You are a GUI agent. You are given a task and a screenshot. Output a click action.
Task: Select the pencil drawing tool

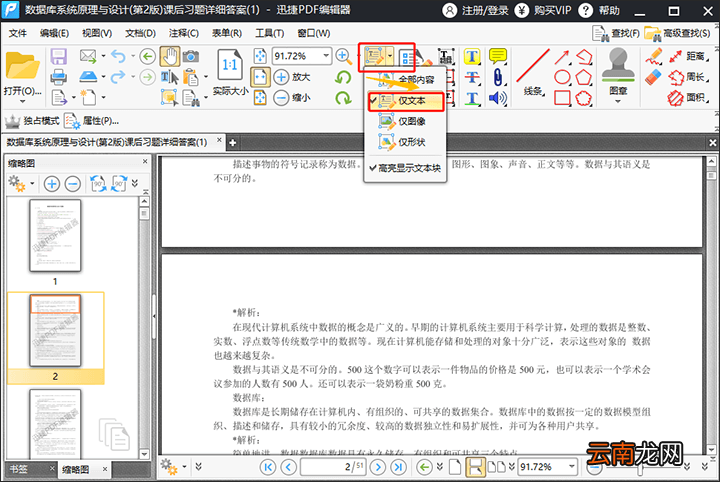click(x=653, y=56)
